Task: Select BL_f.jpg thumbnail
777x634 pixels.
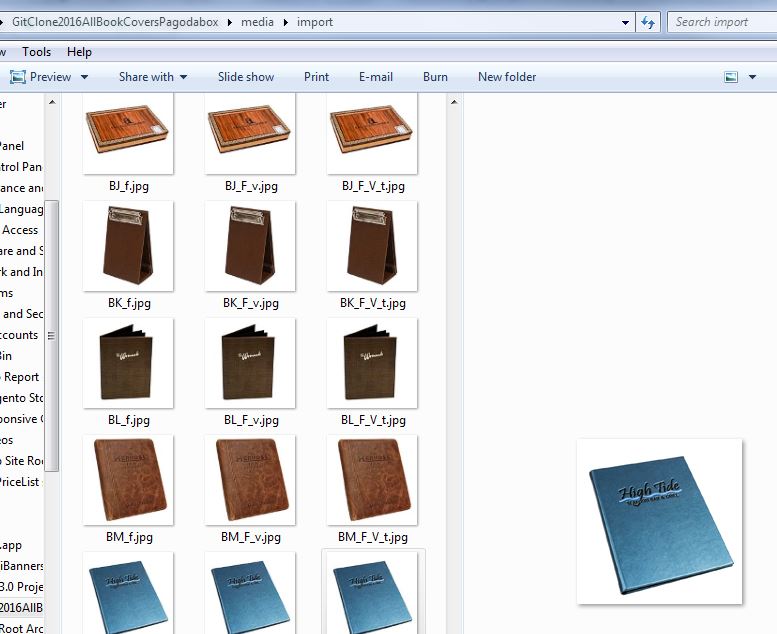Action: pyautogui.click(x=128, y=363)
